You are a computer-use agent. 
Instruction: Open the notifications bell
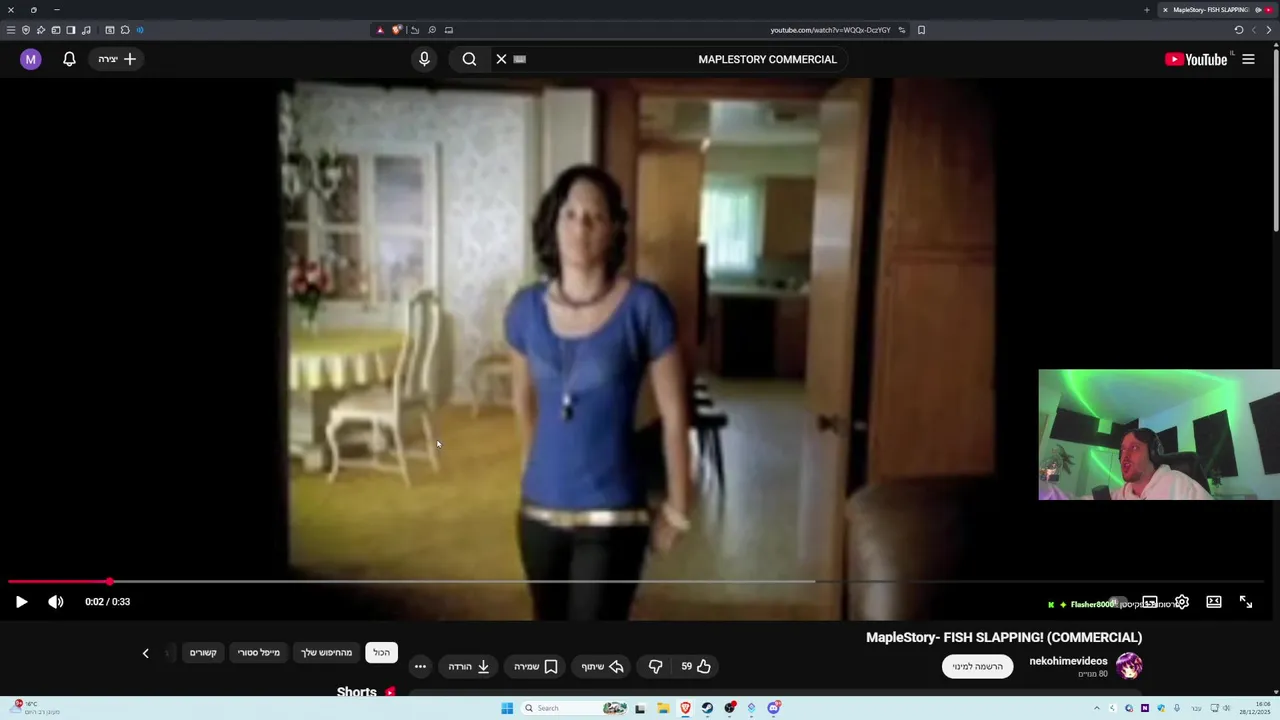[x=69, y=59]
